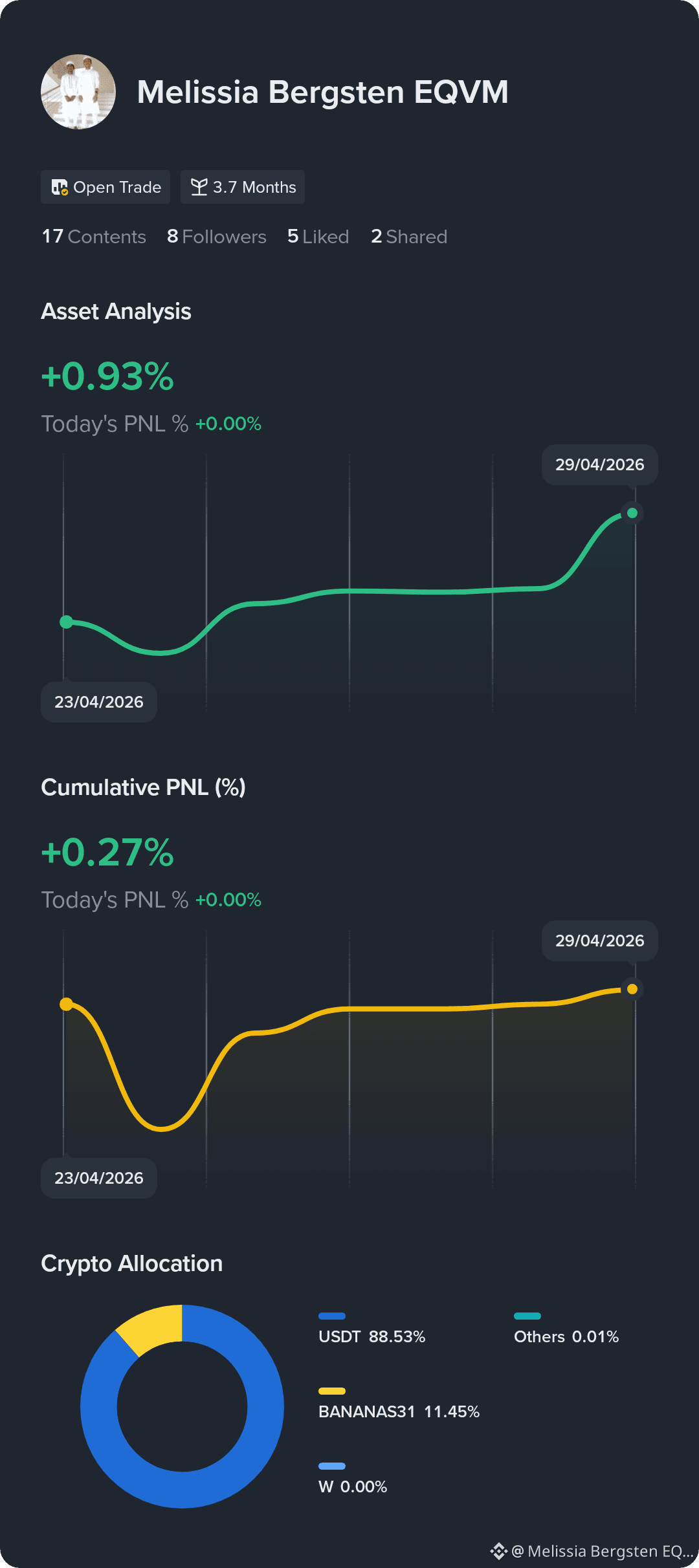The image size is (699, 1568).
Task: Open the 17 Contents tab
Action: pyautogui.click(x=94, y=237)
